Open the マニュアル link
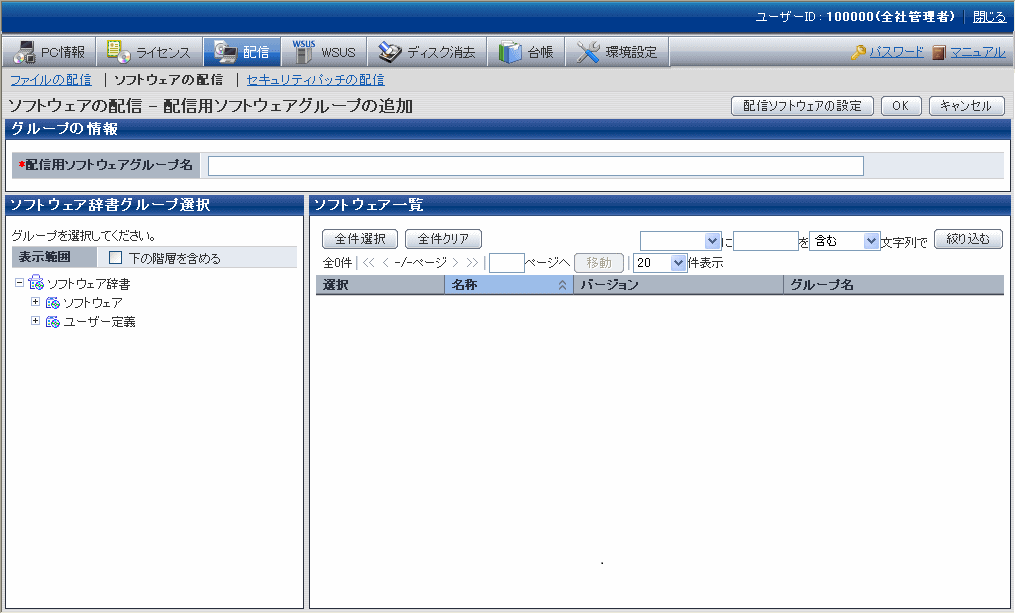The width and height of the screenshot is (1015, 613). point(978,52)
